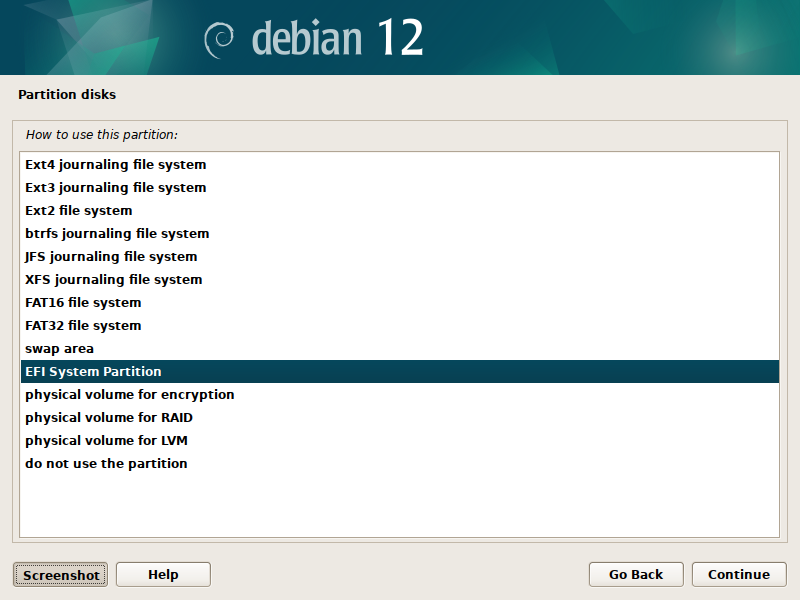Click Go Back button
The width and height of the screenshot is (800, 600).
pos(636,574)
